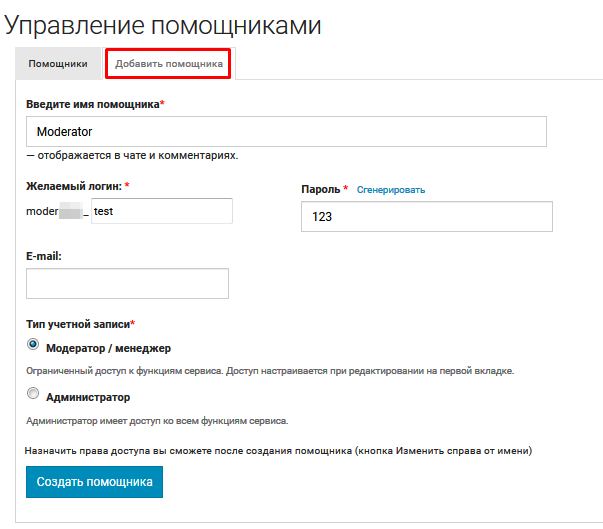603x529 pixels.
Task: Focus the login field containing test
Action: 161,211
